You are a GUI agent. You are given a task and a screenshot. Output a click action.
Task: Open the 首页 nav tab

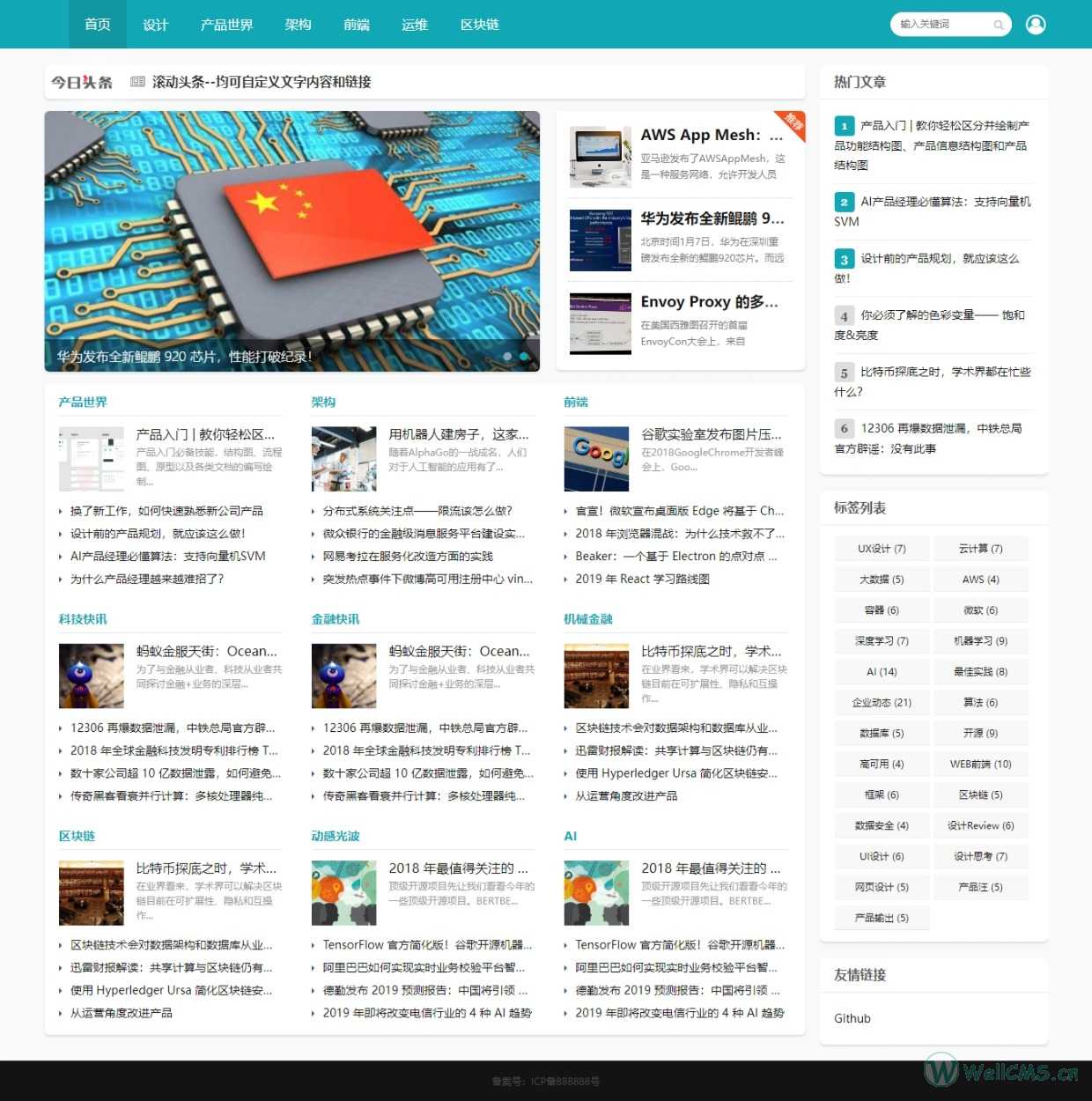[98, 25]
